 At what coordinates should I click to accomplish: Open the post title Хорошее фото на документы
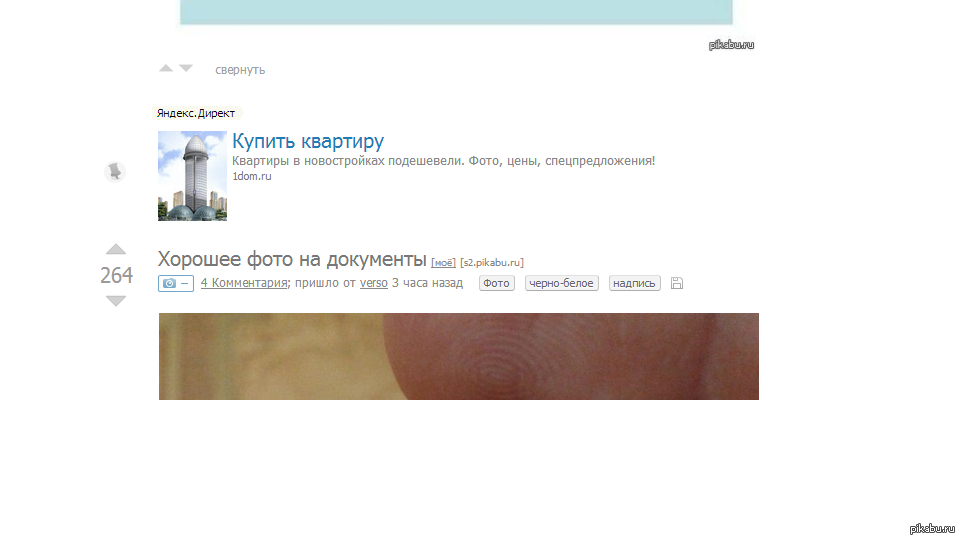click(x=292, y=259)
